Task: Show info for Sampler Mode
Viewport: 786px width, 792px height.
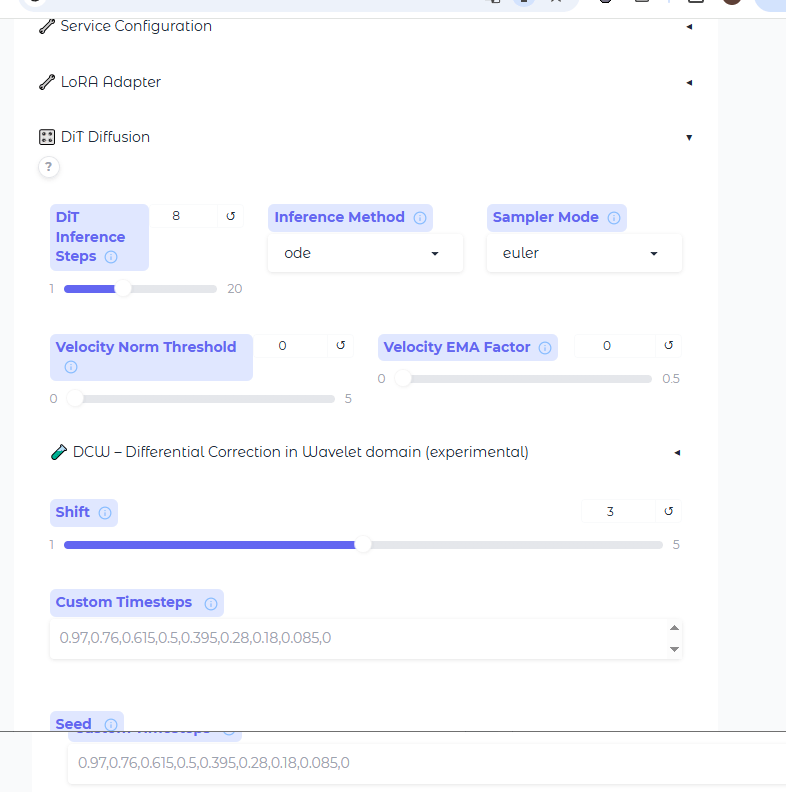Action: tap(614, 218)
